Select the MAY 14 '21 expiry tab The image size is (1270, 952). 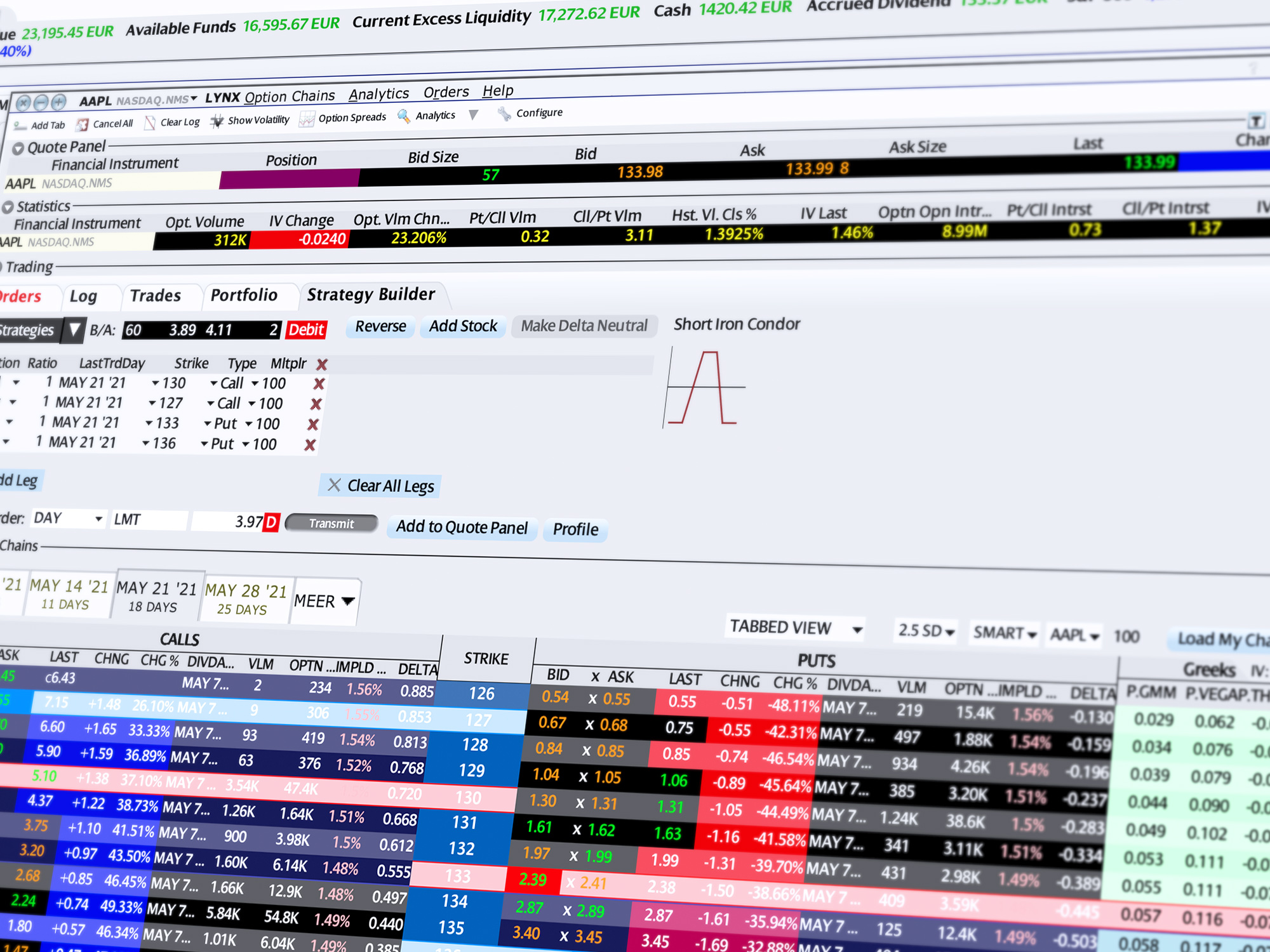[x=69, y=594]
